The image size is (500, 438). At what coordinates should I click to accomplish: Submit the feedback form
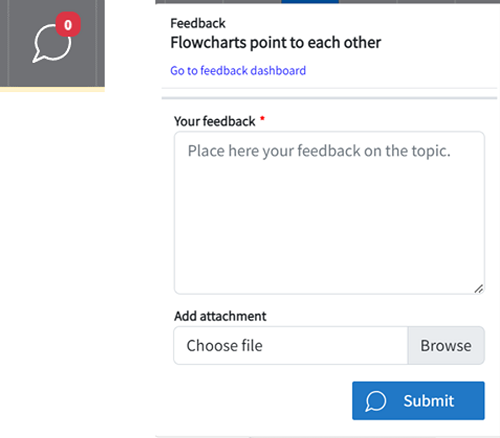(418, 401)
